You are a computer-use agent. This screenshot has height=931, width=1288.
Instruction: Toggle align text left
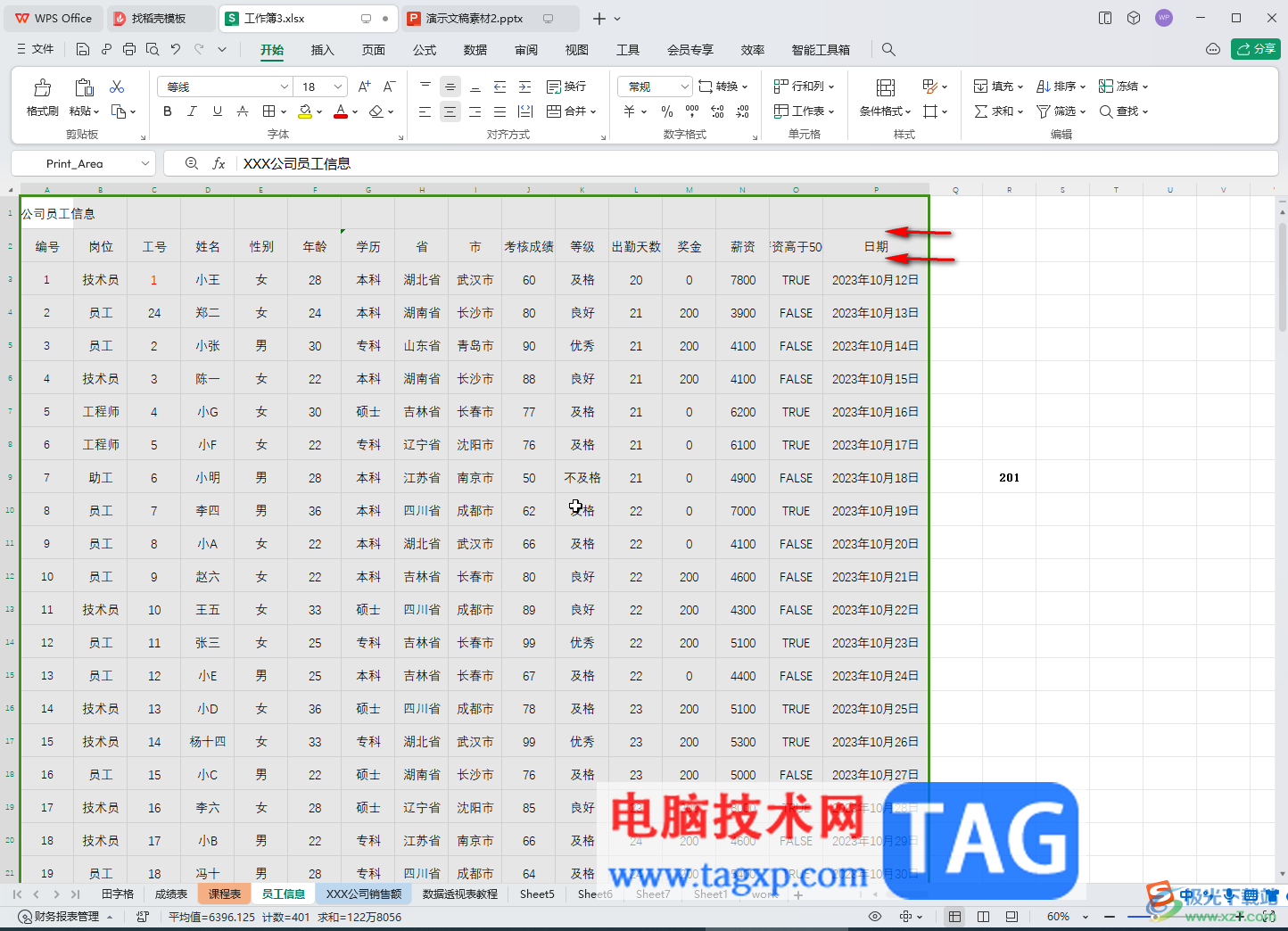point(425,111)
